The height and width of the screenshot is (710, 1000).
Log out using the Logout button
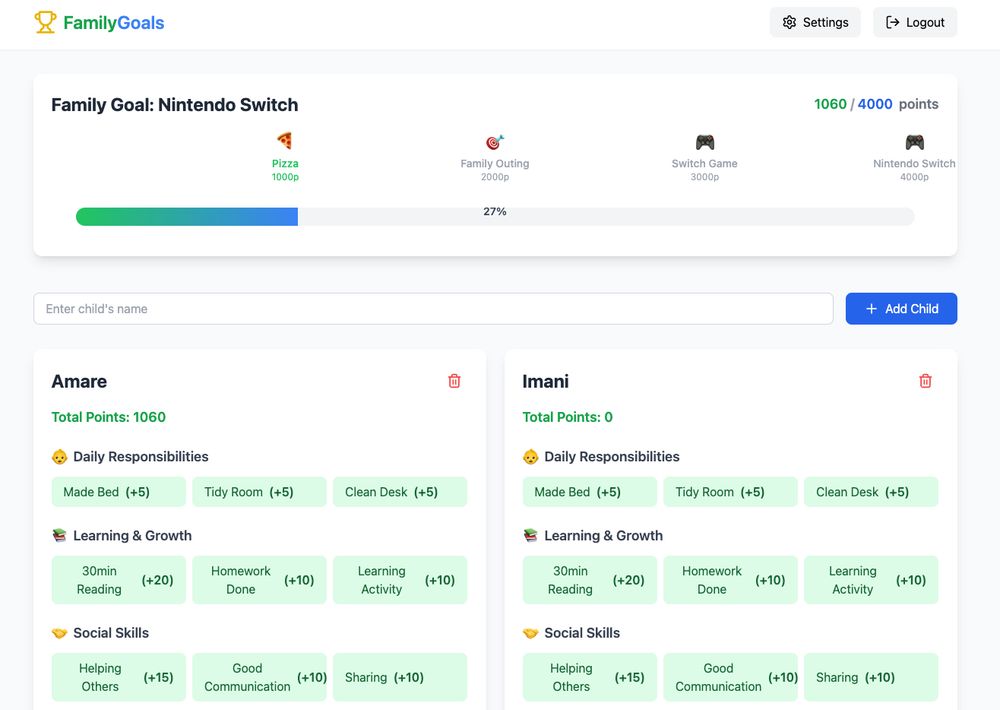click(915, 22)
